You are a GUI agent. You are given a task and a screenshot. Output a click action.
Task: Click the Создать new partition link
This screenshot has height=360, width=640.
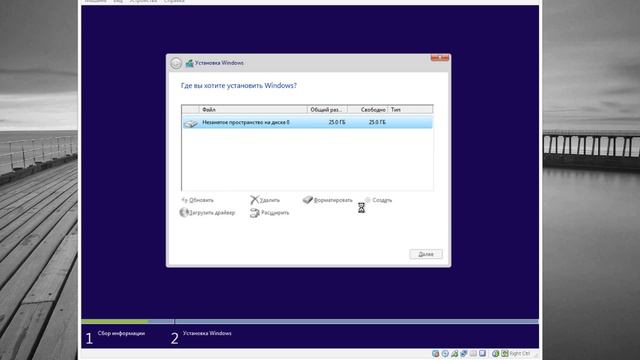(378, 200)
